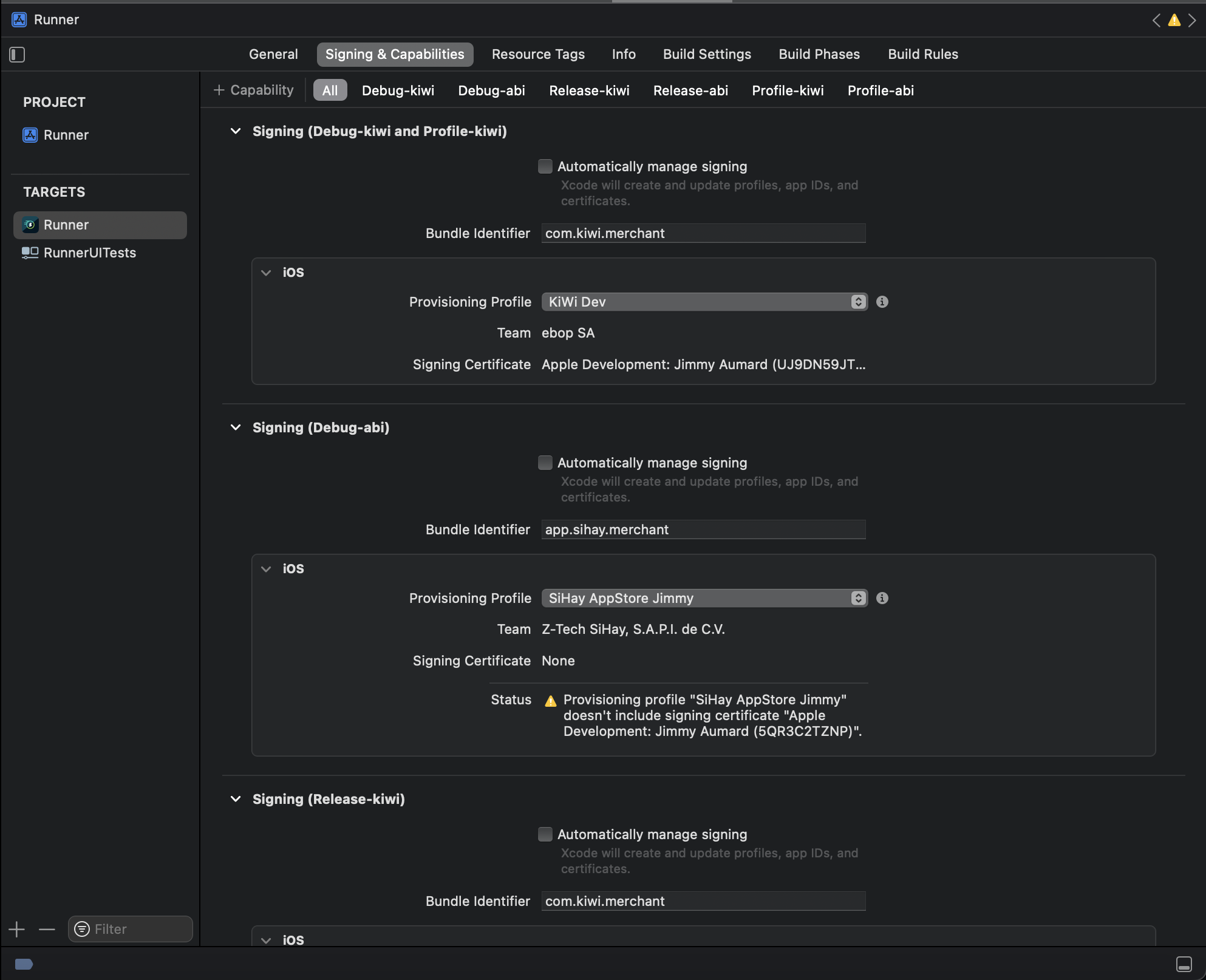Viewport: 1206px width, 980px height.
Task: Click the remove target minus icon
Action: [x=47, y=929]
